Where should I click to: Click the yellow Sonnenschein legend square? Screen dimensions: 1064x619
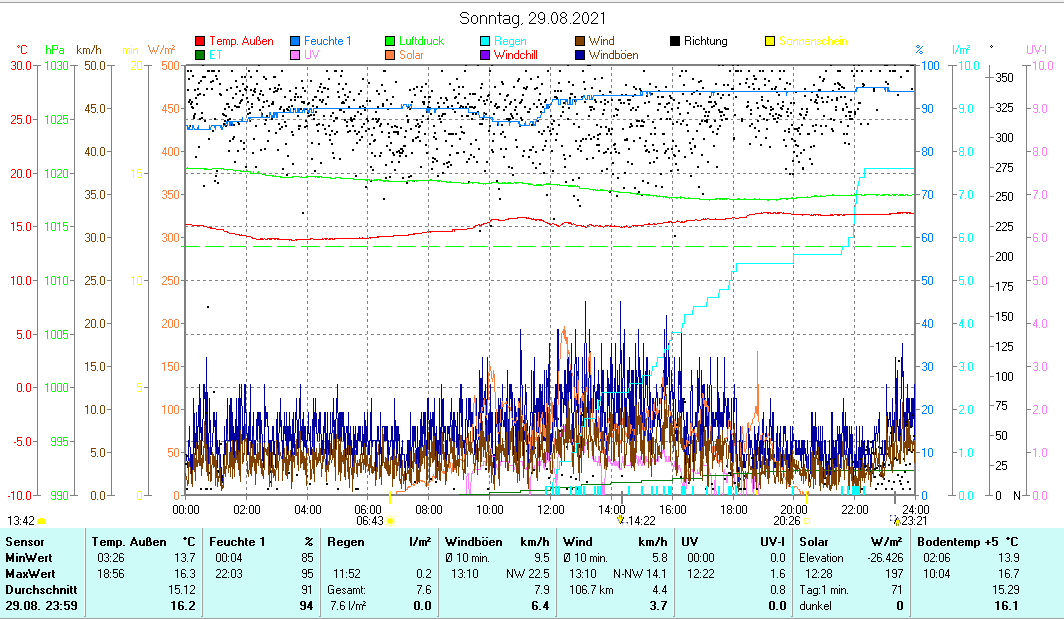click(x=770, y=42)
